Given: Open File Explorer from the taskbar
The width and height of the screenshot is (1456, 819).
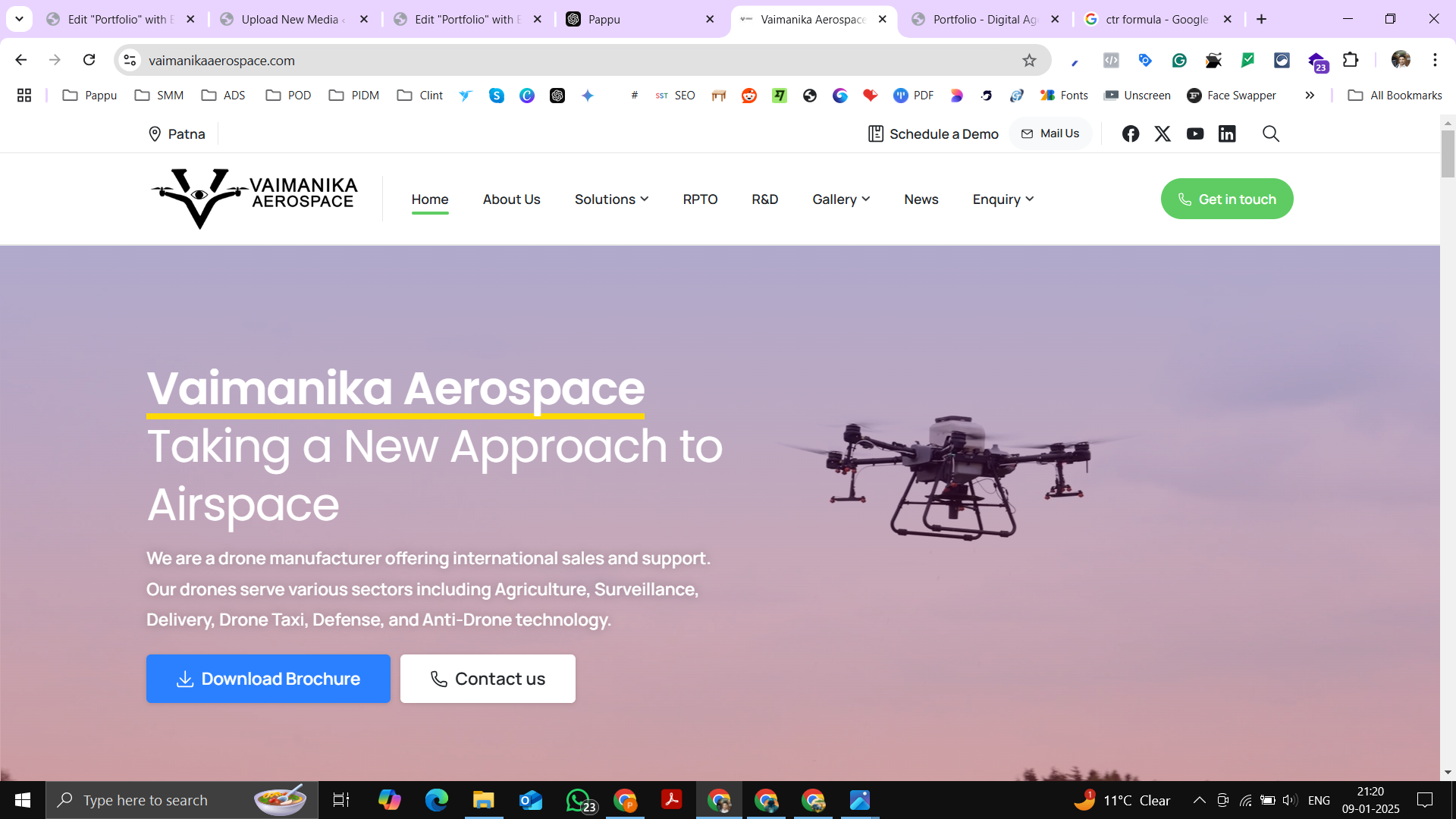Looking at the screenshot, I should (x=483, y=800).
